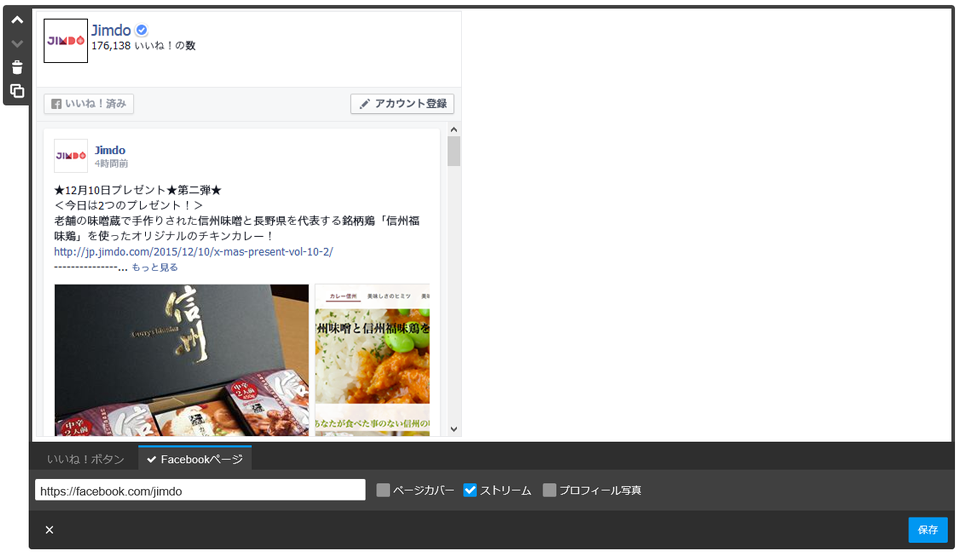
Task: Click the 176,138 いいね！の数 text
Action: point(143,46)
